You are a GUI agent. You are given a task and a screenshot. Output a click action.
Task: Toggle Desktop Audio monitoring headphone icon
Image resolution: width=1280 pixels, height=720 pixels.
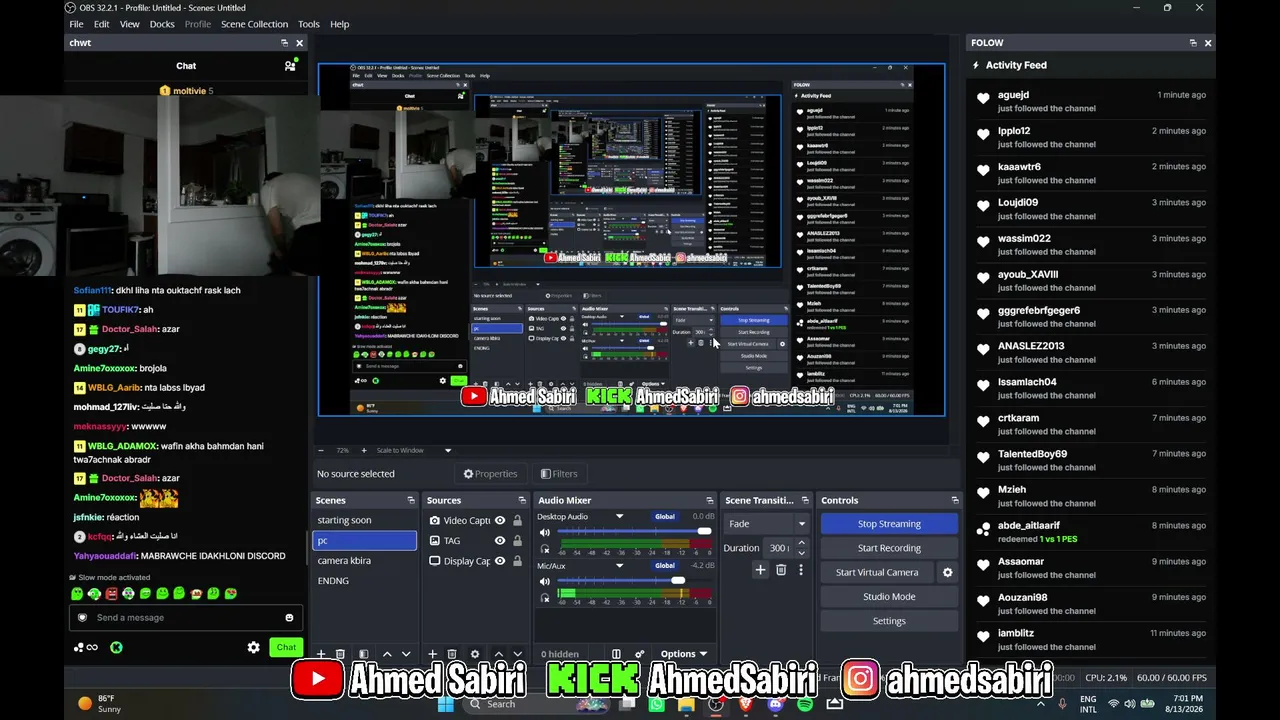tap(545, 548)
